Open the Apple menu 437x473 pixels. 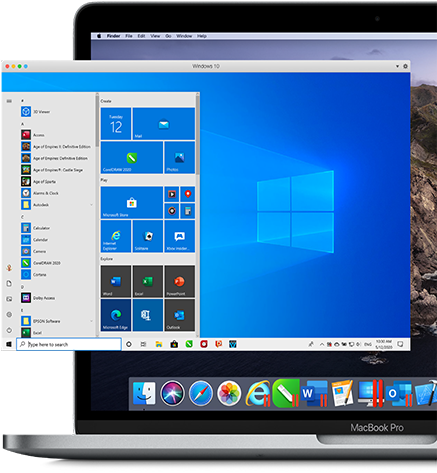99,36
